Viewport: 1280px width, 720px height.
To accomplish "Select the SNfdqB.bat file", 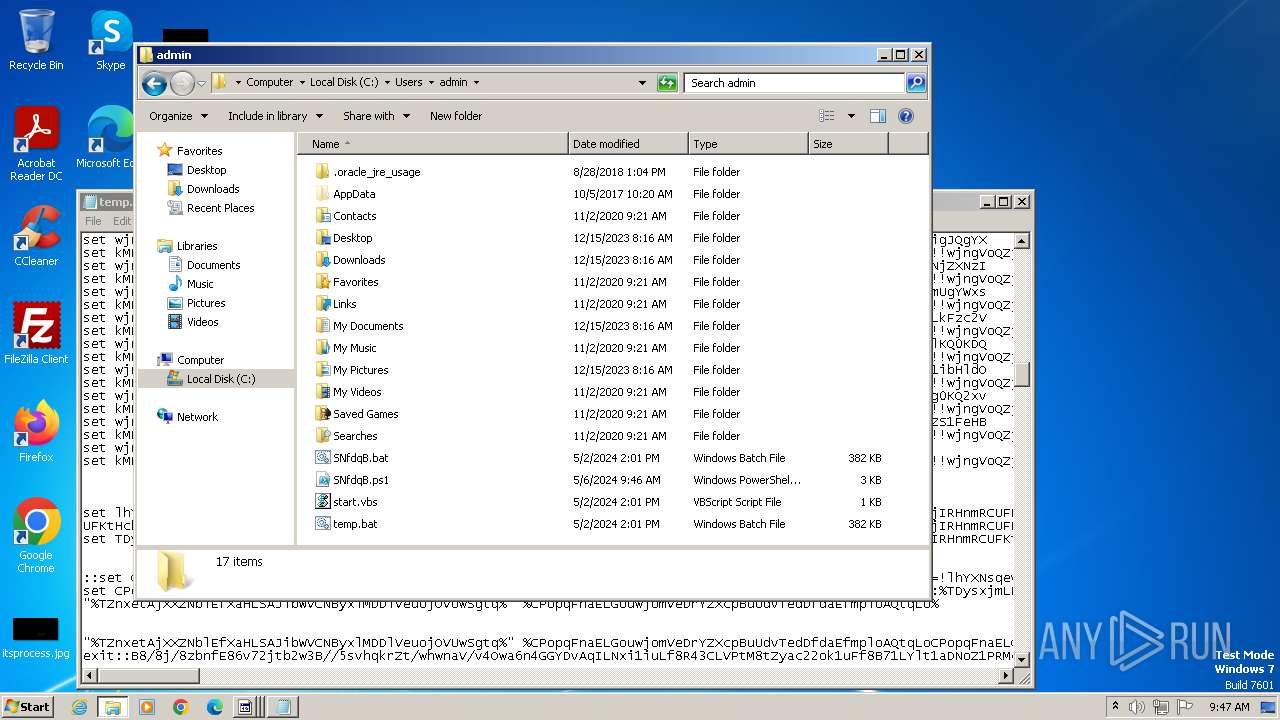I will (x=360, y=458).
